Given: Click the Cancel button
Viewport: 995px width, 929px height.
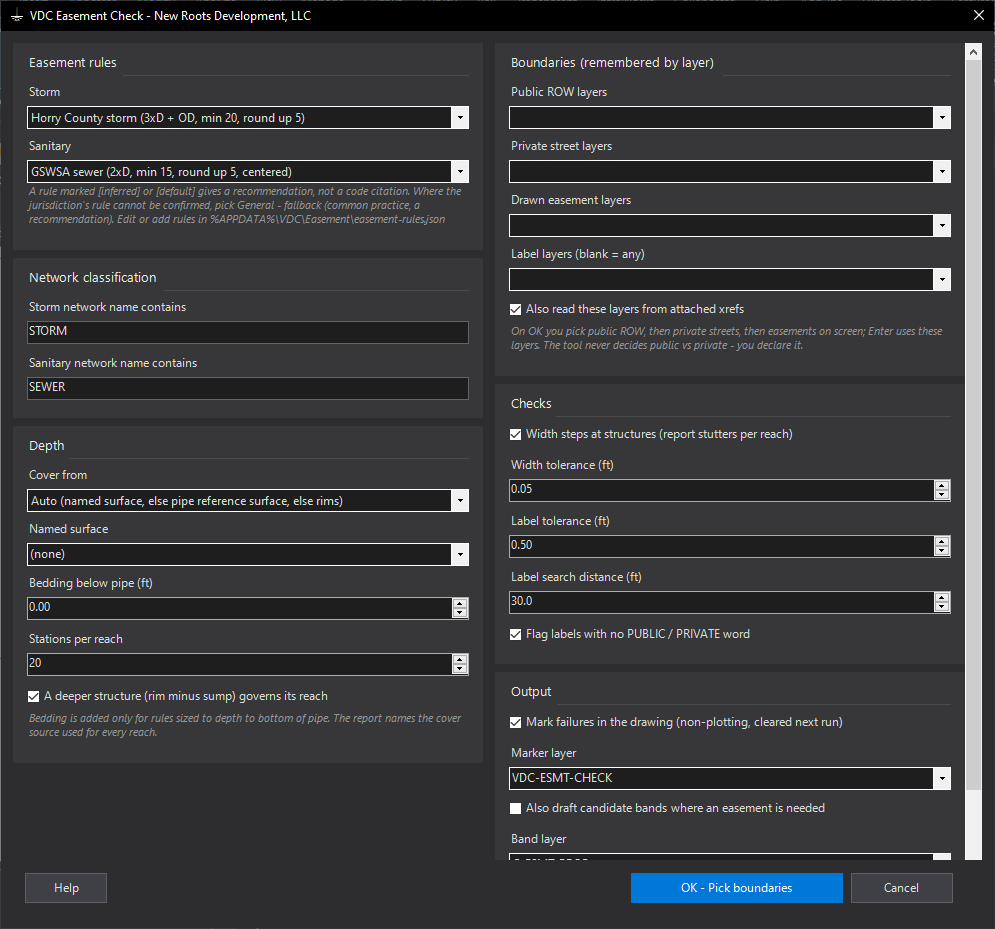Looking at the screenshot, I should click(901, 888).
